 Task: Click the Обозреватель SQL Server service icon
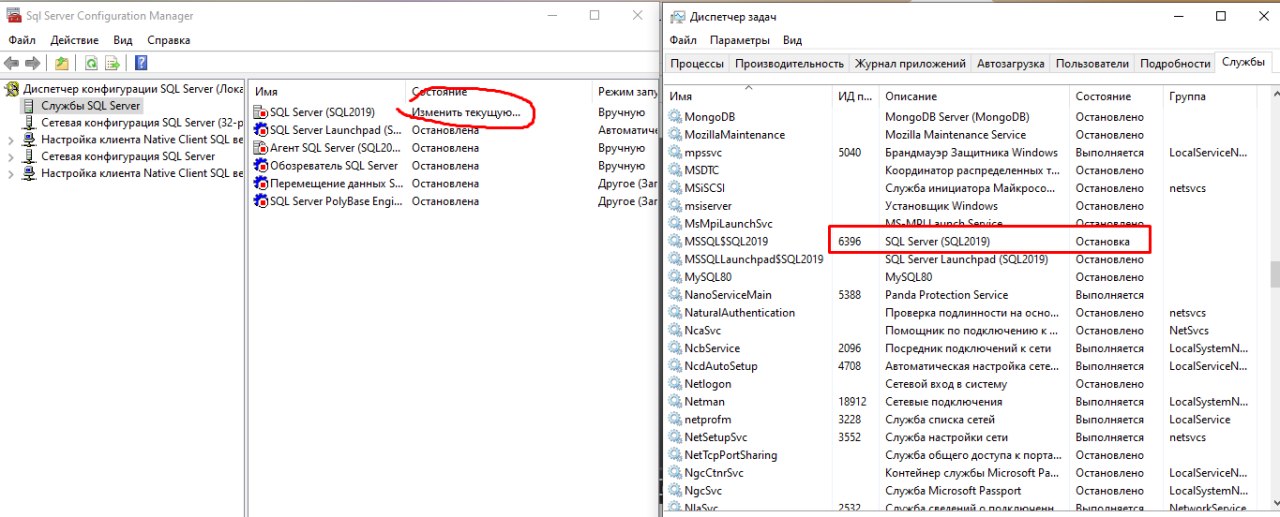[261, 166]
